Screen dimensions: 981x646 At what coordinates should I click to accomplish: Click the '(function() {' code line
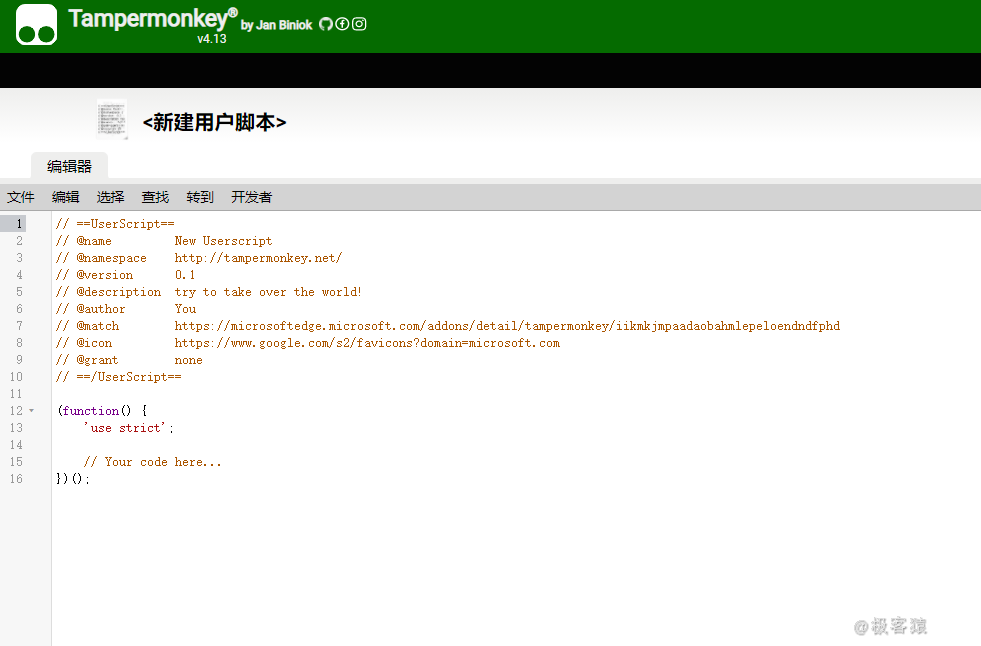(x=103, y=411)
